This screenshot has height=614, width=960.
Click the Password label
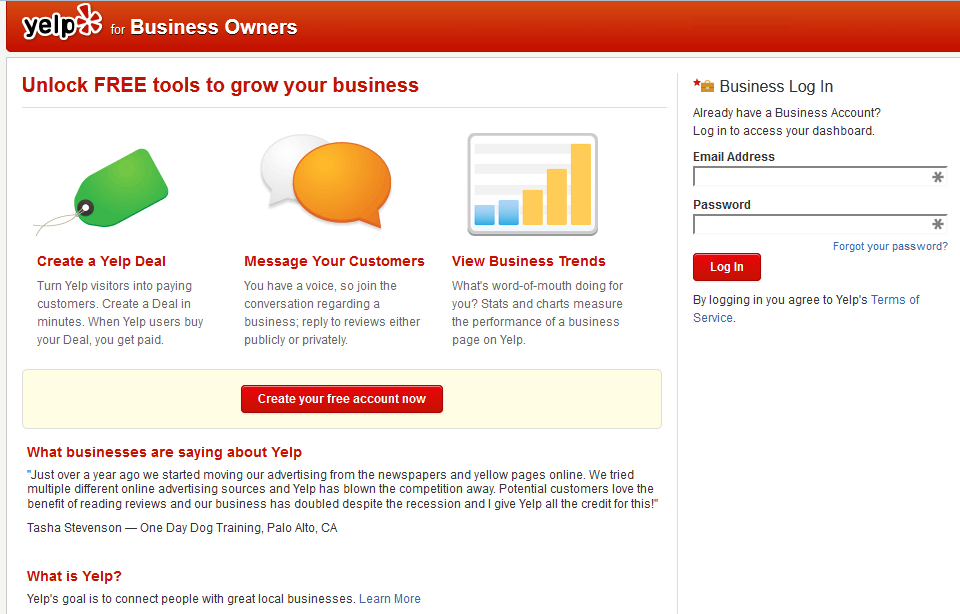[x=722, y=205]
